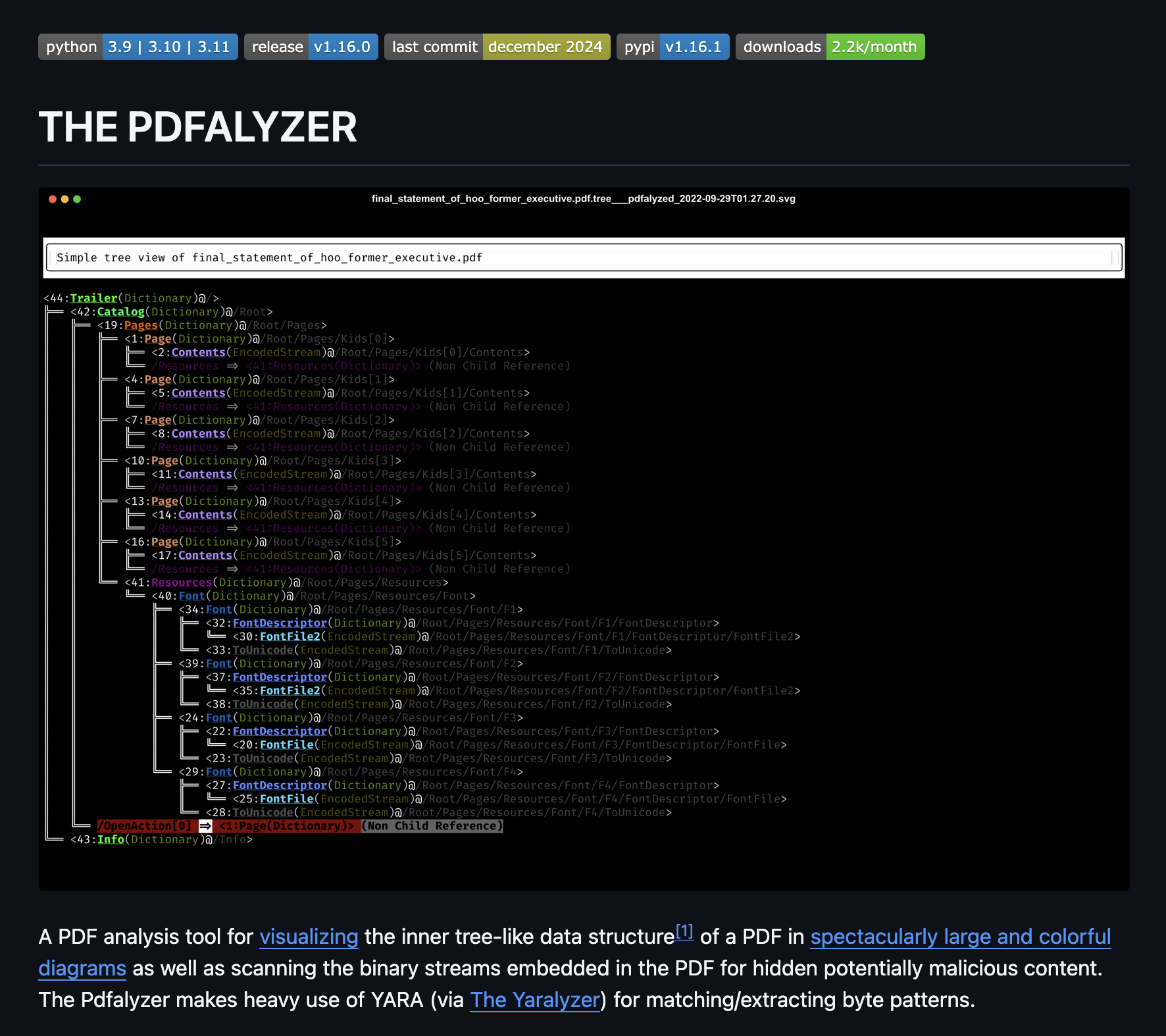1166x1036 pixels.
Task: Select the <33:ToUnicode row
Action: pyautogui.click(x=439, y=650)
